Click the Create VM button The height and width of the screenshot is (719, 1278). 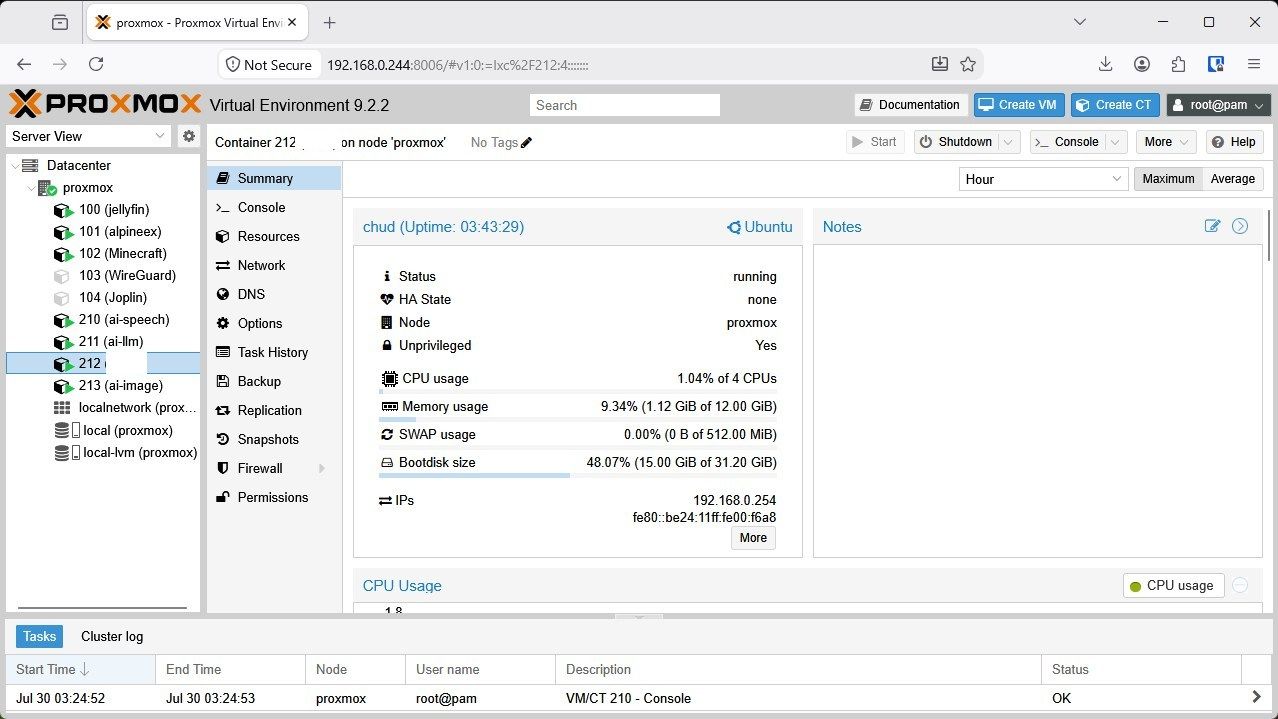(x=1019, y=105)
